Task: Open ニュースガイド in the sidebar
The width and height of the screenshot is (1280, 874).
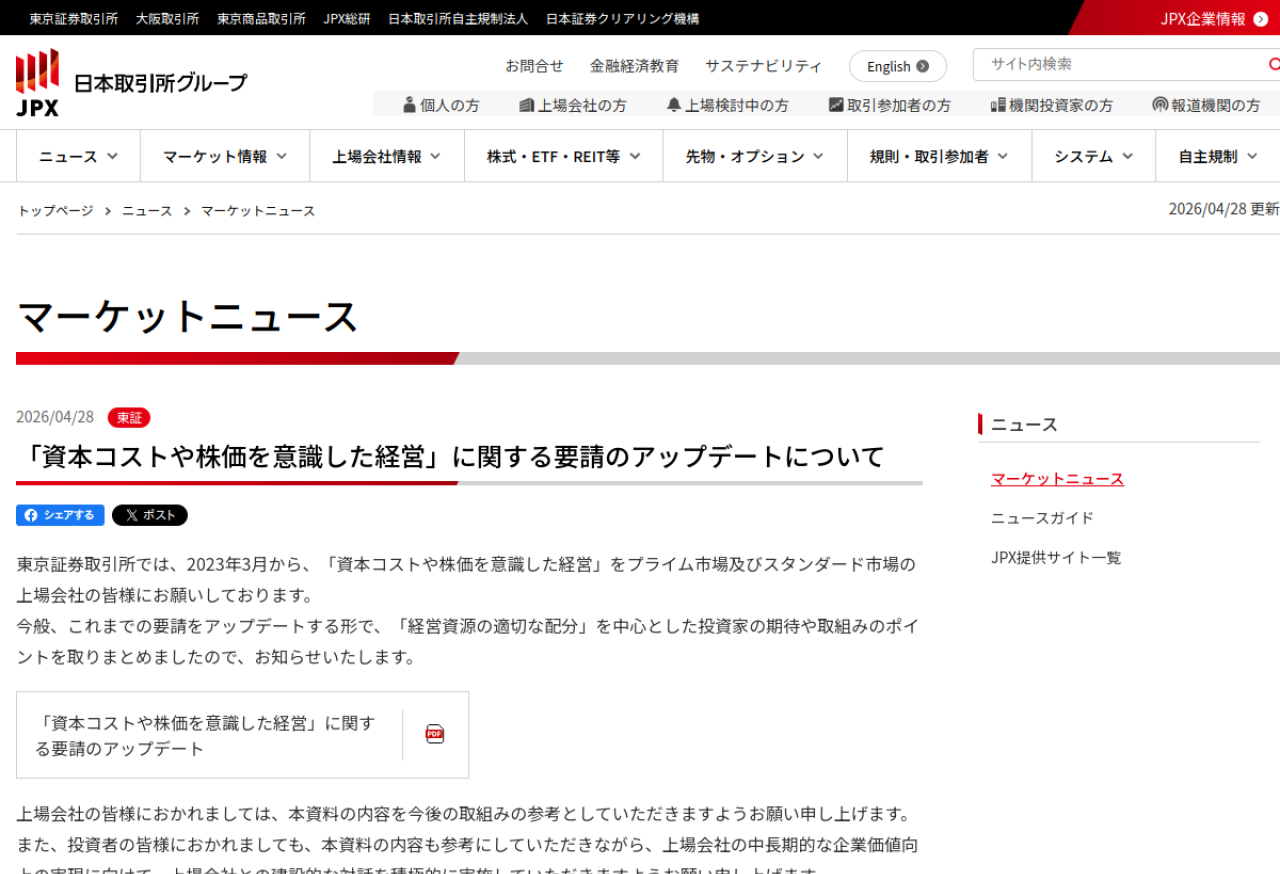Action: pos(1042,518)
